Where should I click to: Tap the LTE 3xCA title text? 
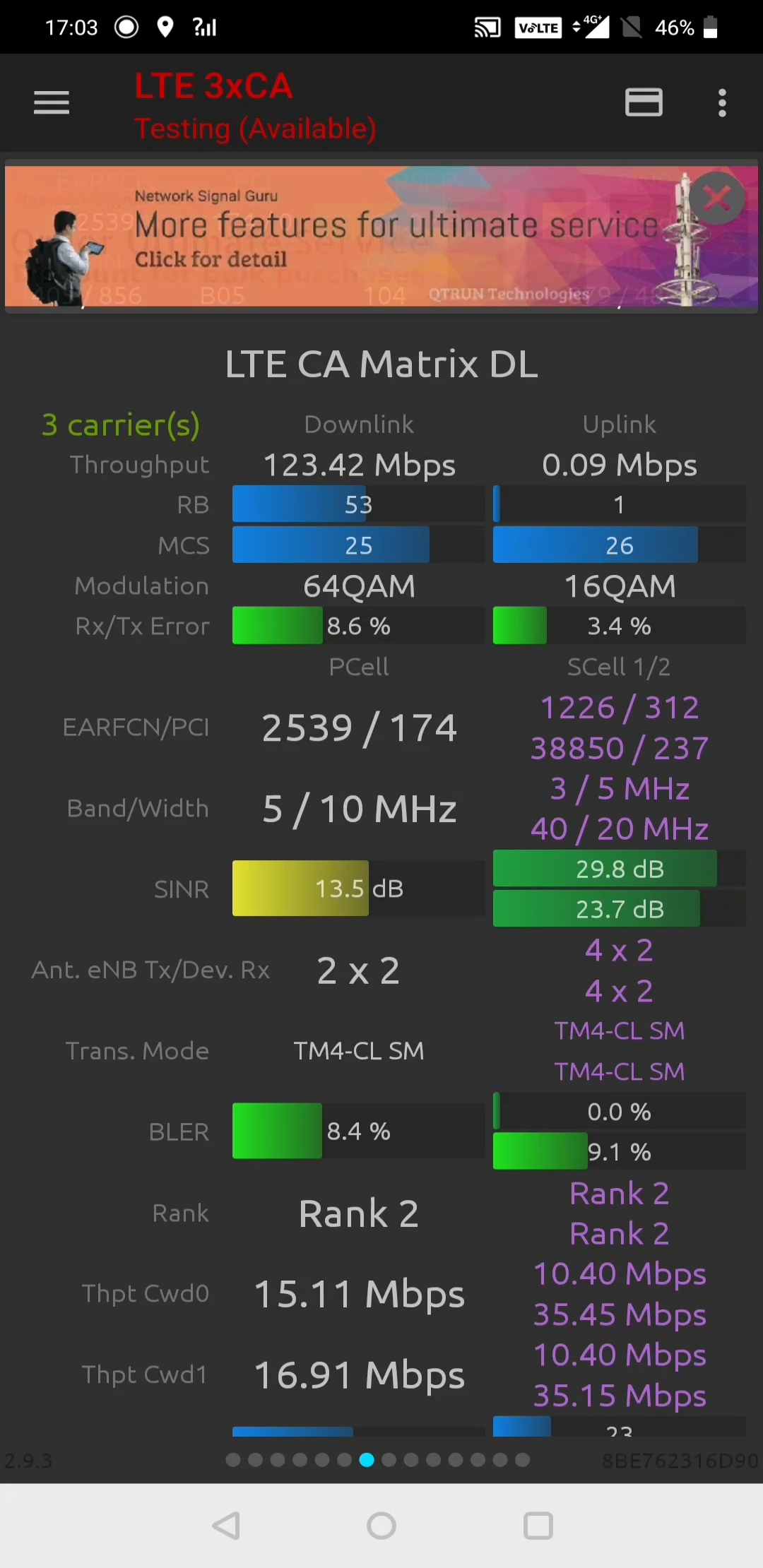[213, 86]
